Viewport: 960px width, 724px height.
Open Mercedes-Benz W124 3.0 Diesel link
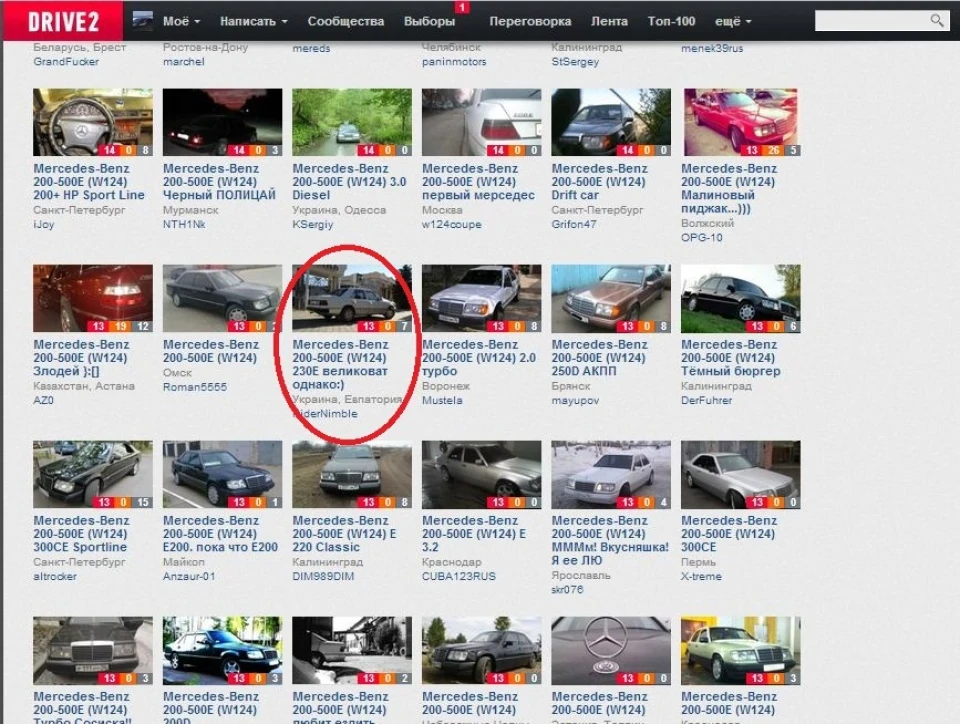tap(349, 182)
